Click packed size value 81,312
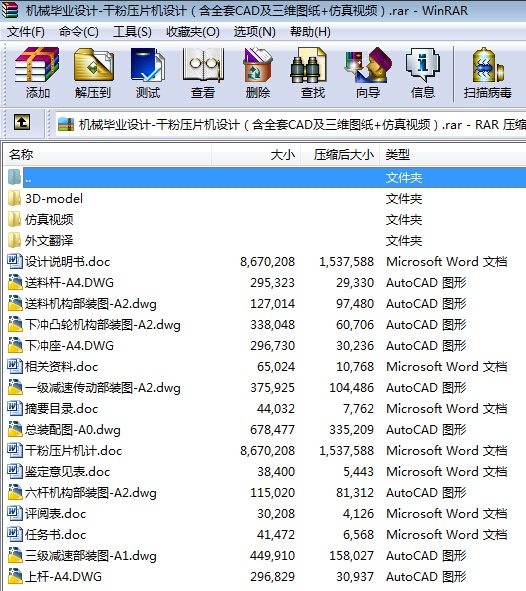The image size is (526, 591). pyautogui.click(x=355, y=493)
